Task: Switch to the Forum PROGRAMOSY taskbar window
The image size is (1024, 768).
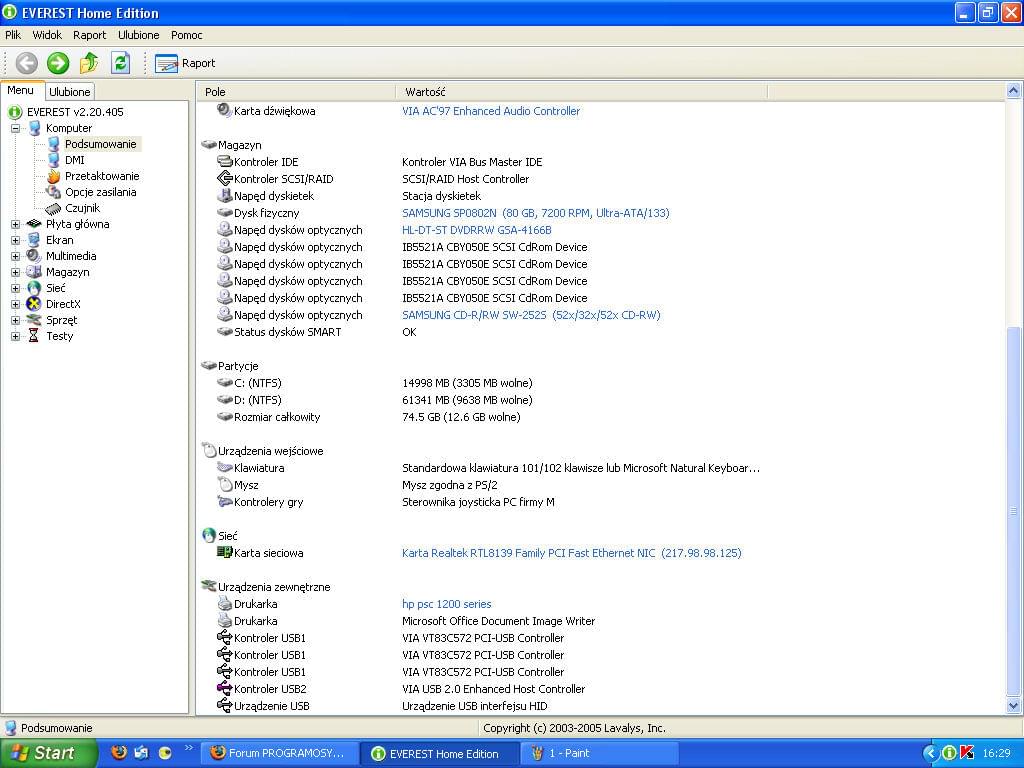Action: (x=279, y=753)
